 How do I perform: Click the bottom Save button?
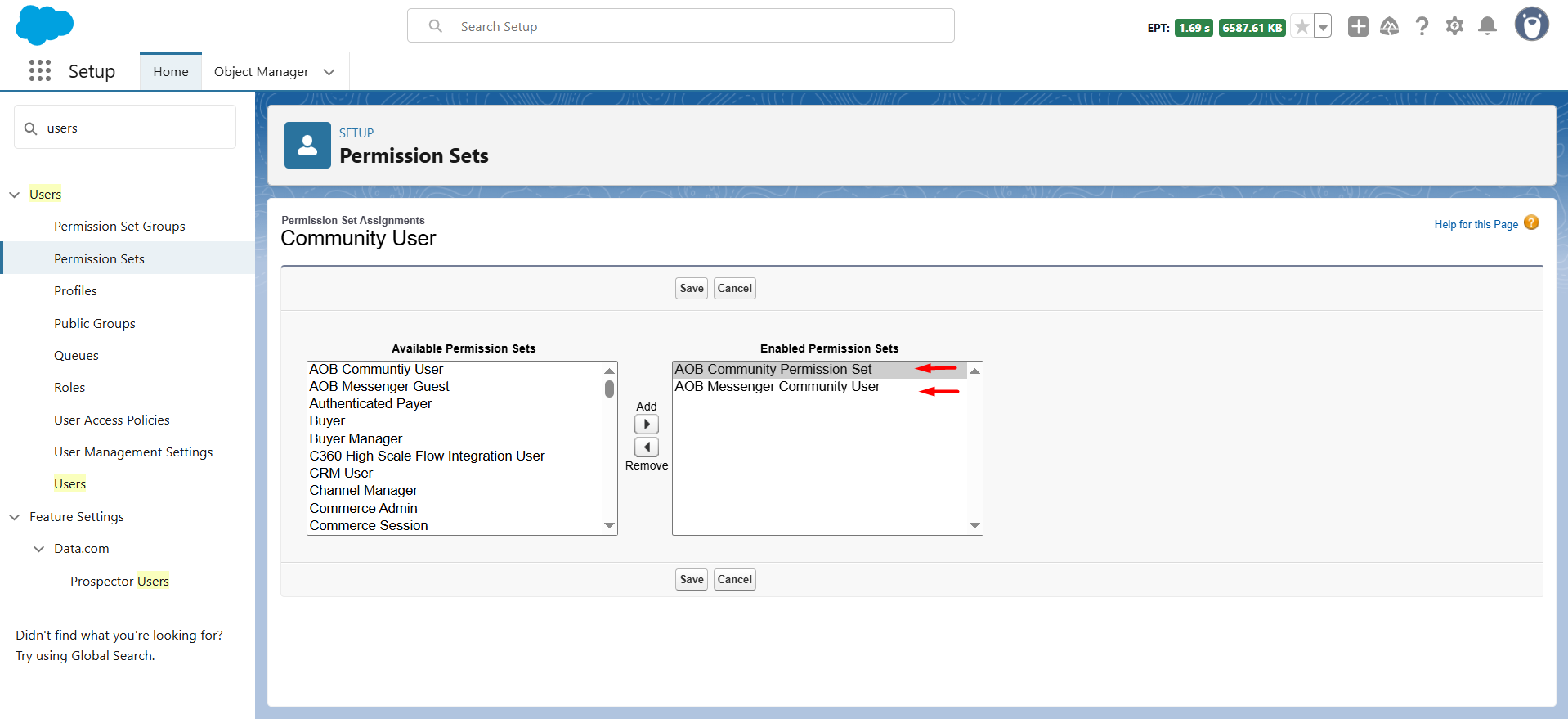[692, 580]
